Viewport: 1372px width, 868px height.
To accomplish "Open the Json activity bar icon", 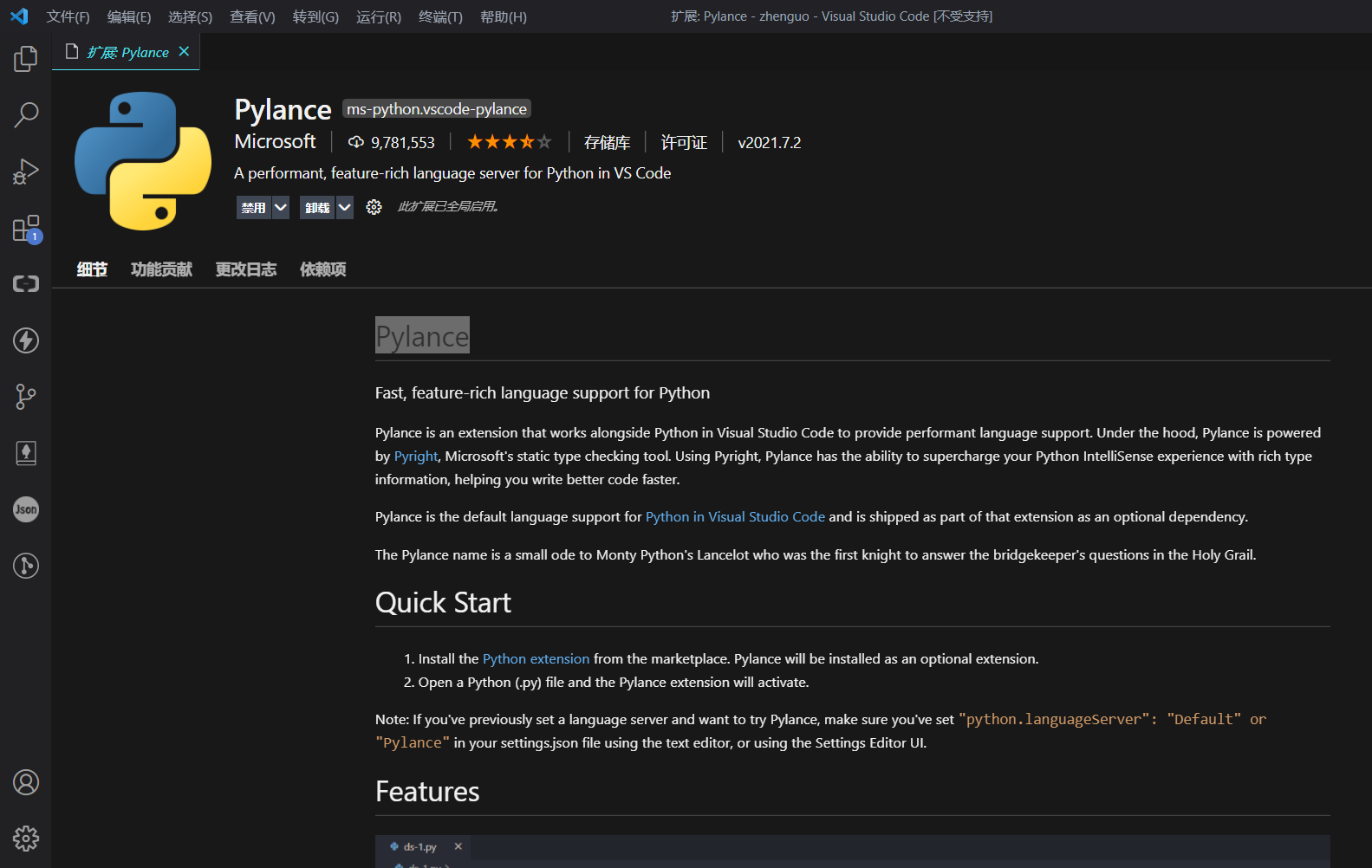I will [26, 509].
